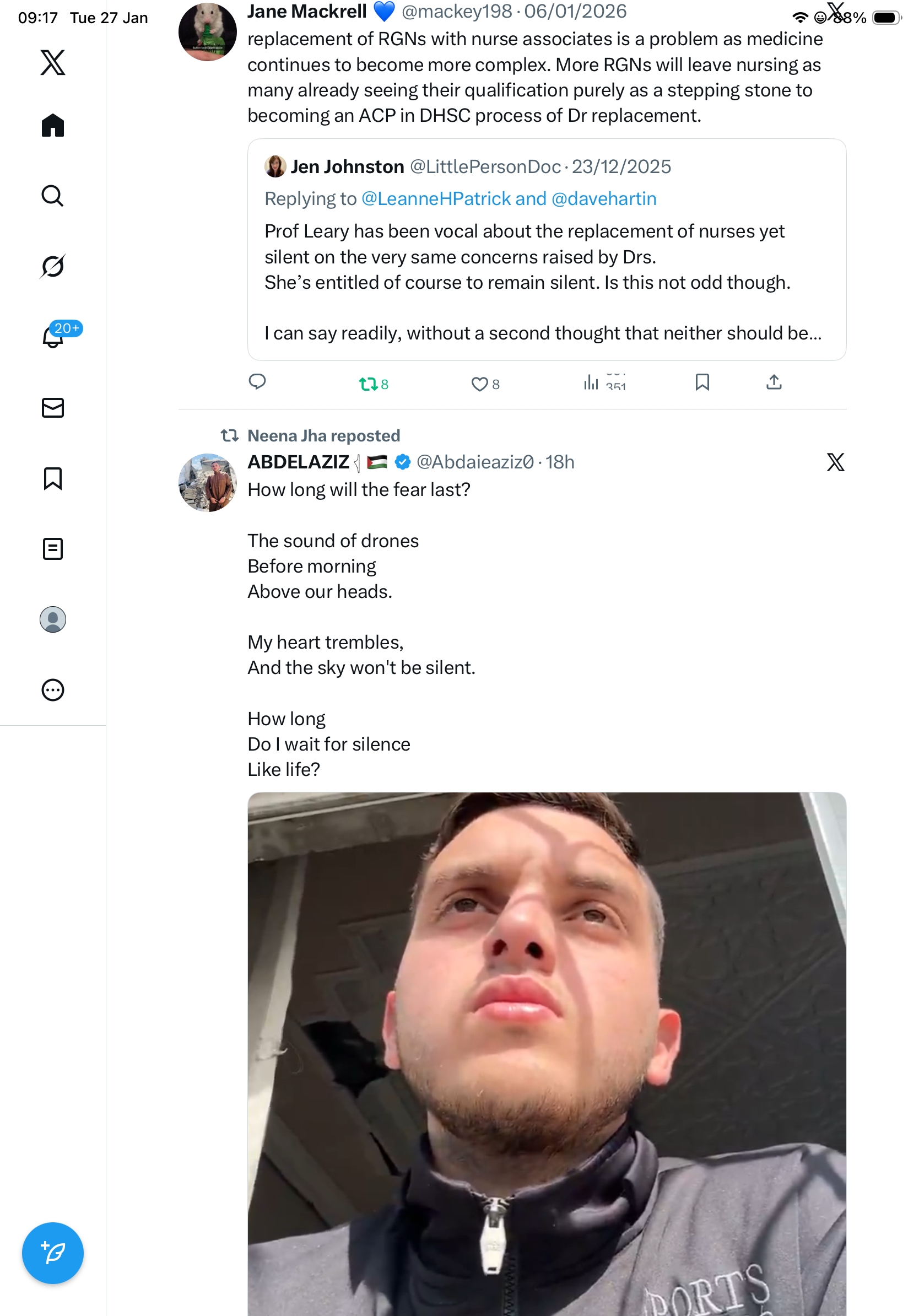Open Bookmarks in the sidebar
Image resolution: width=919 pixels, height=1316 pixels.
(53, 478)
